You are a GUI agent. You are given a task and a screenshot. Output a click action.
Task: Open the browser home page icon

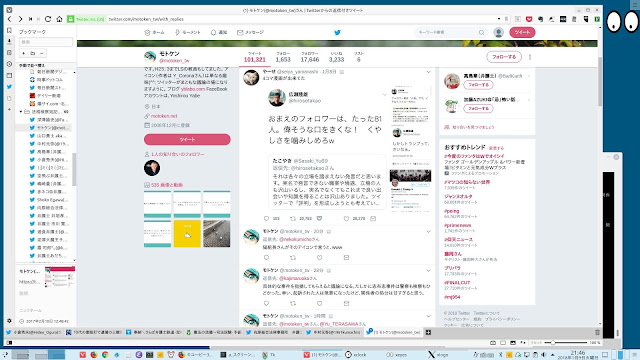(59, 19)
